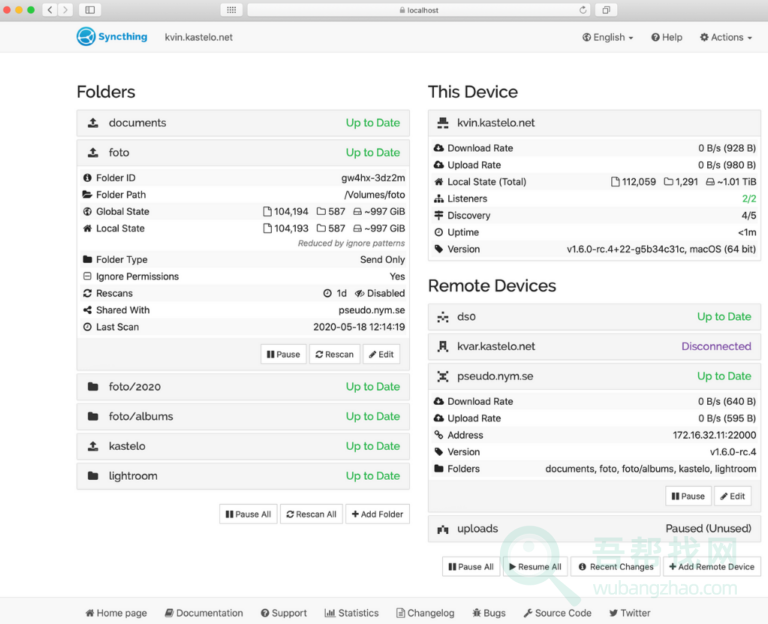Expand the foto/2020 folder panel
The height and width of the screenshot is (624, 768).
pos(242,387)
